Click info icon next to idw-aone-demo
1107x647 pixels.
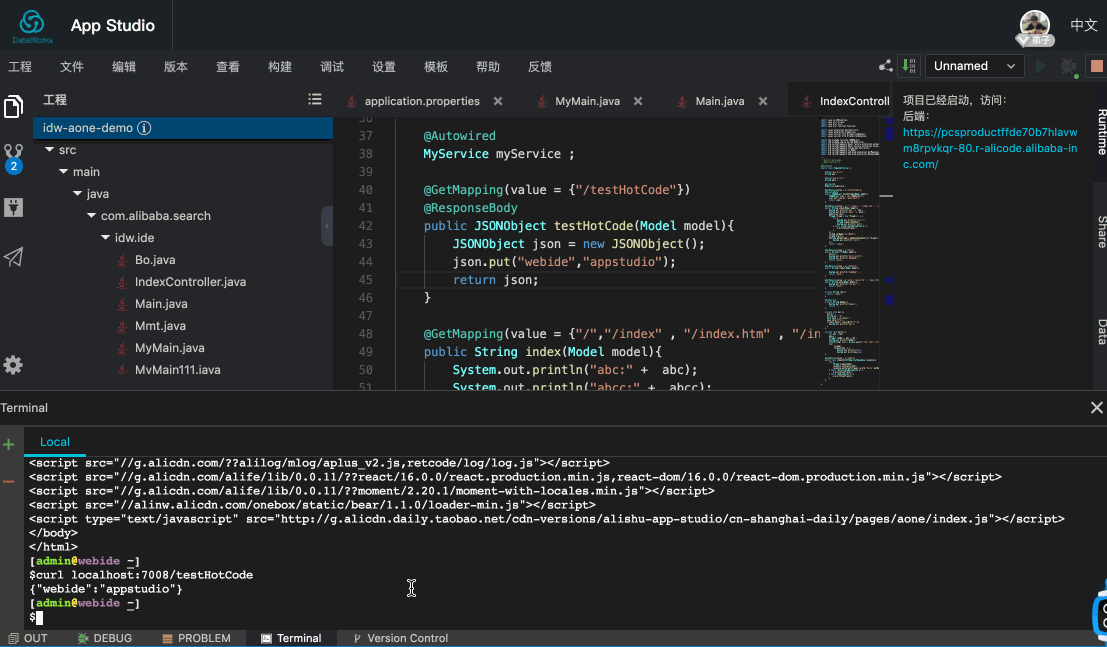(x=144, y=128)
